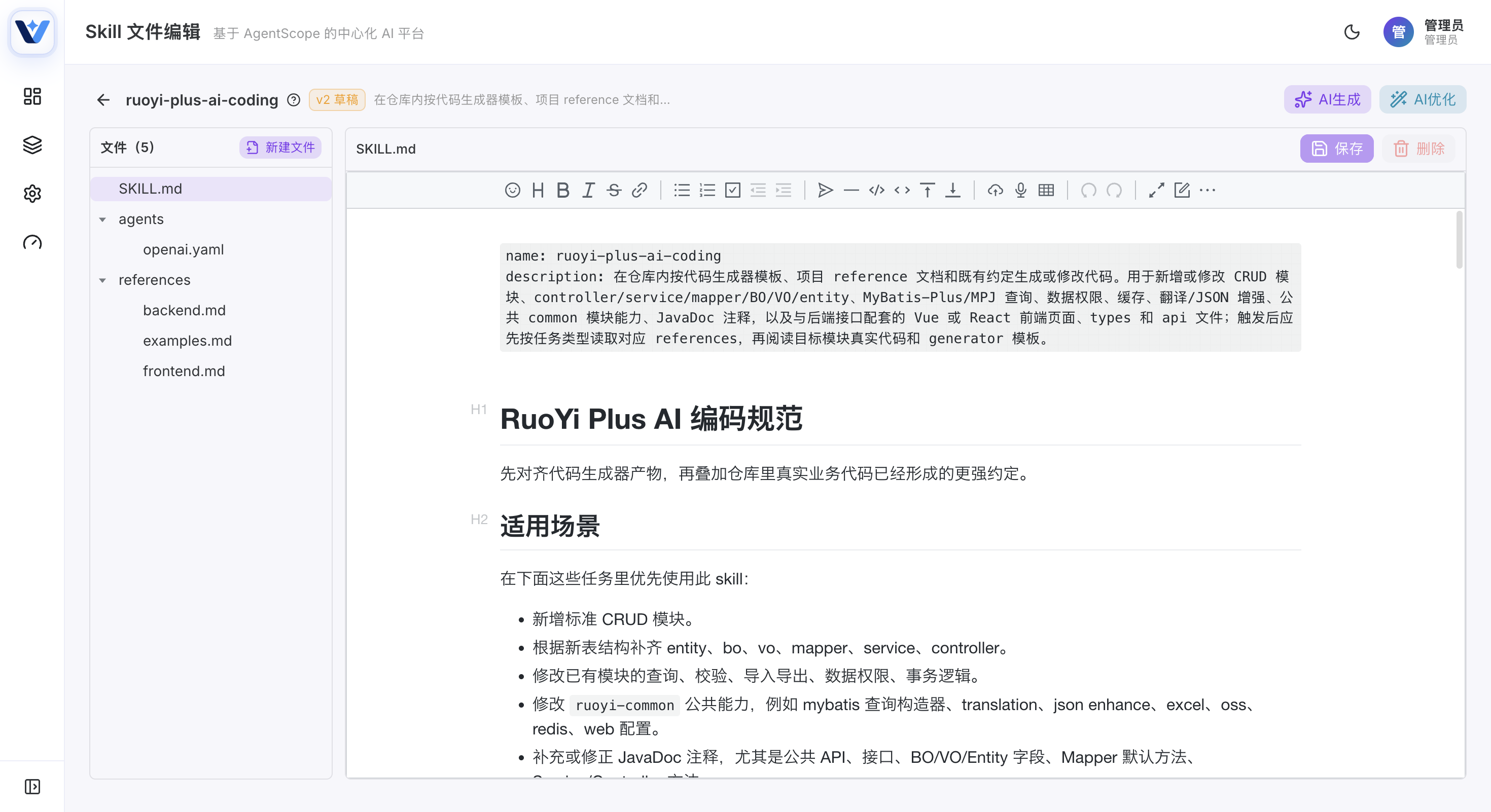Switch edit mode with the pencil square icon
Viewport: 1491px width, 812px height.
(x=1182, y=190)
